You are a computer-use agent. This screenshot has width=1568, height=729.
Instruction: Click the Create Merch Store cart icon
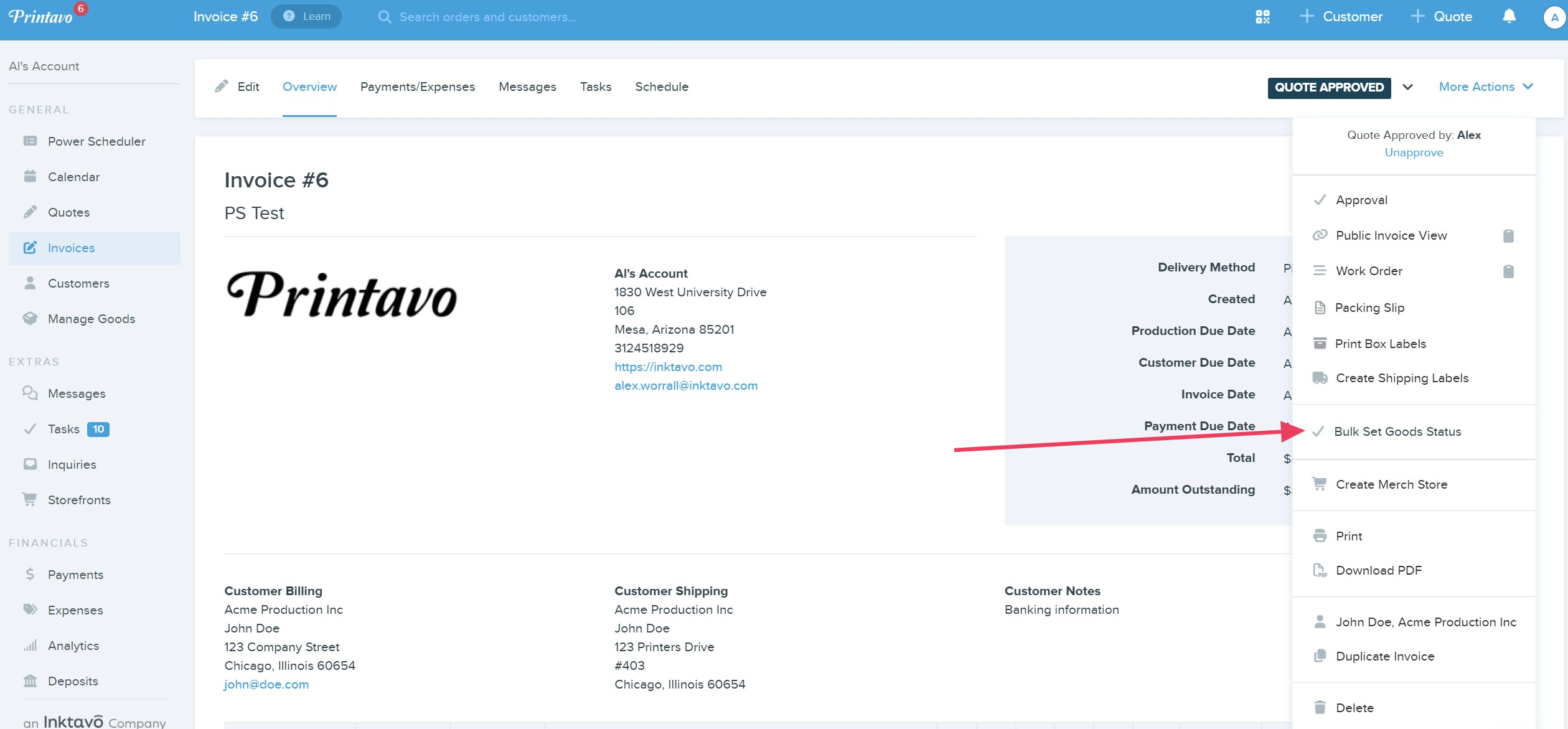(1319, 484)
